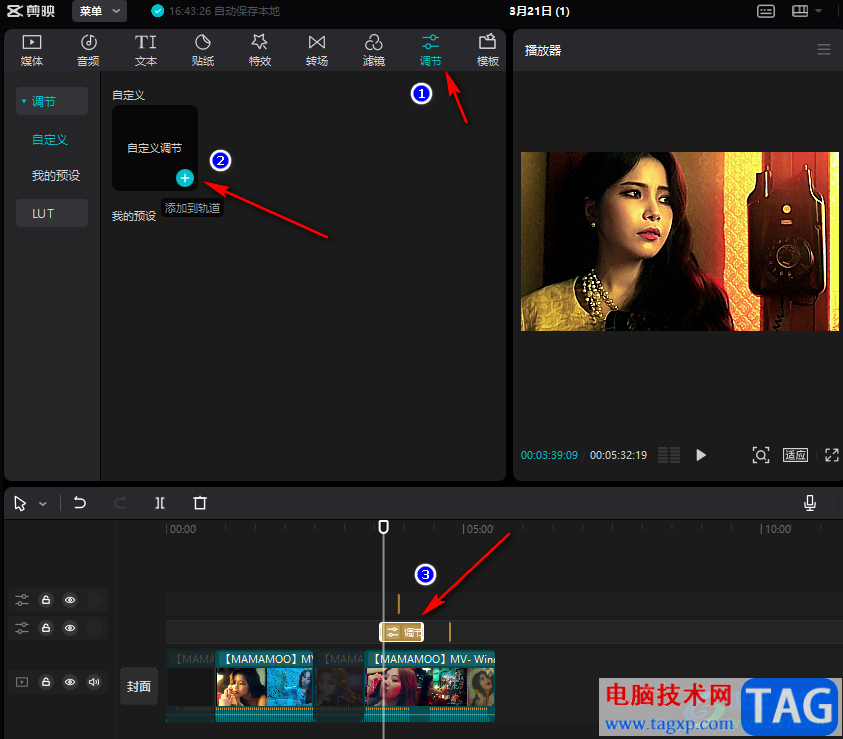Open the player panel hamburger menu

coord(824,49)
